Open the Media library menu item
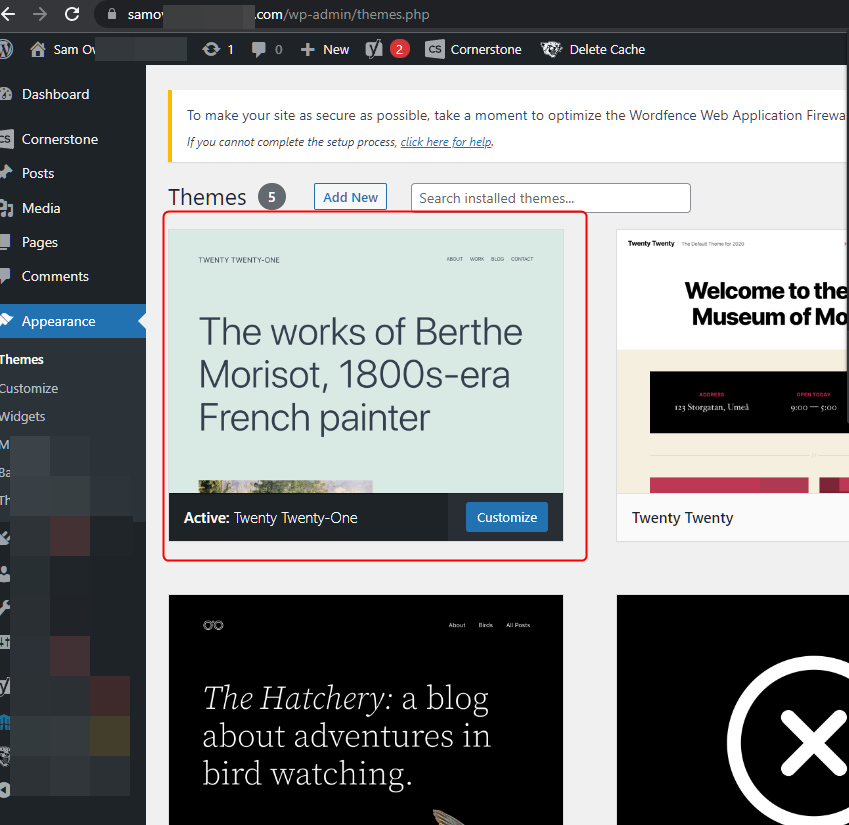Viewport: 849px width, 825px height. (x=41, y=208)
